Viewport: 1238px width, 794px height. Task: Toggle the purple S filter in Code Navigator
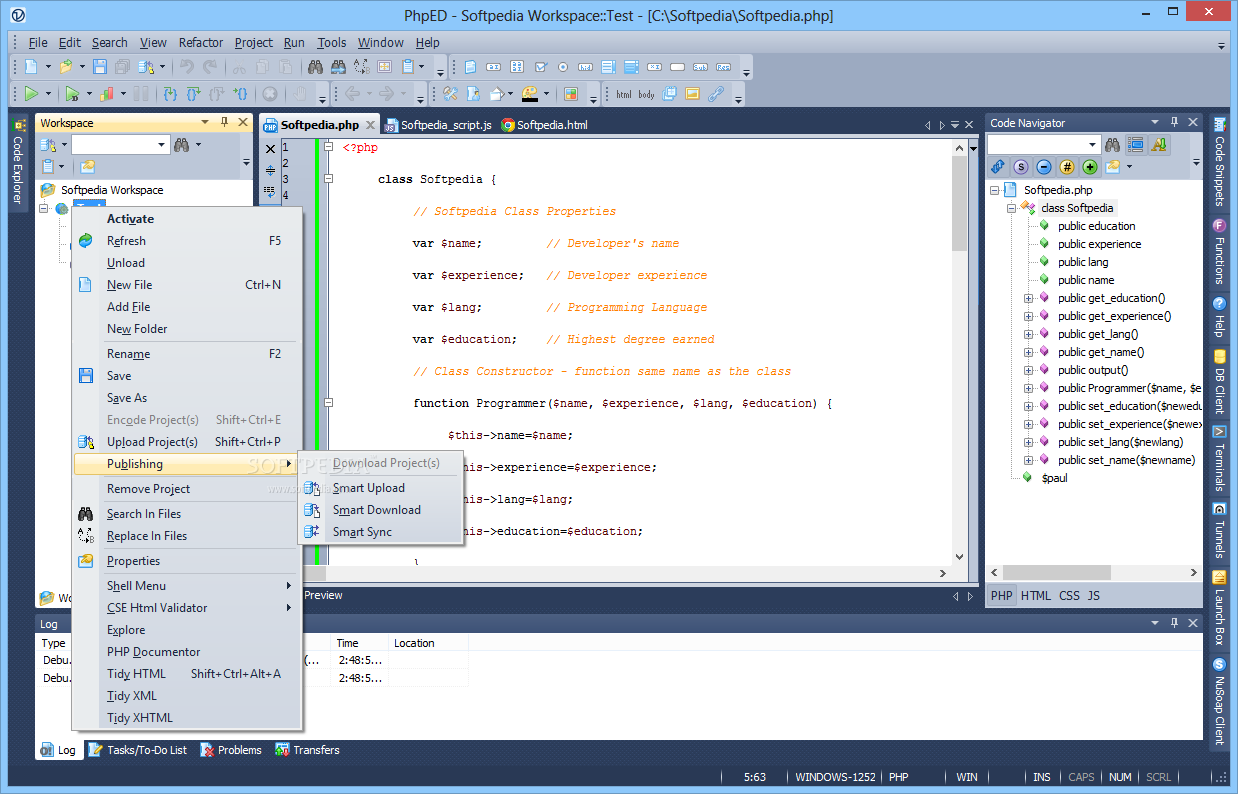[1021, 167]
